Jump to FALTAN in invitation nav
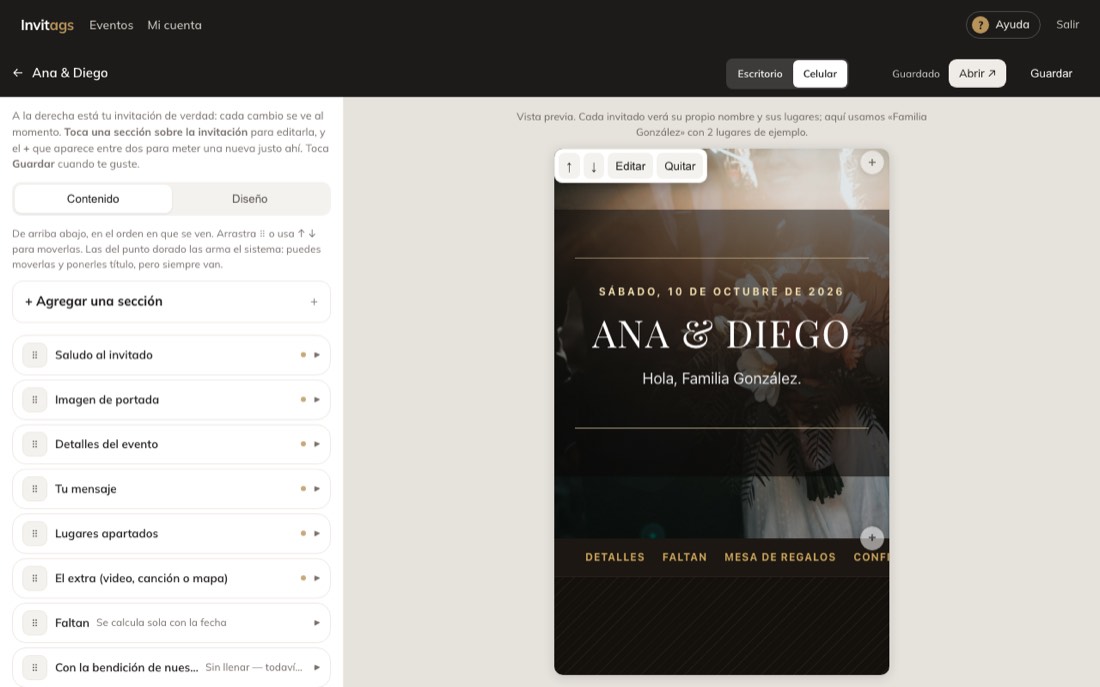The width and height of the screenshot is (1100, 687). [684, 557]
